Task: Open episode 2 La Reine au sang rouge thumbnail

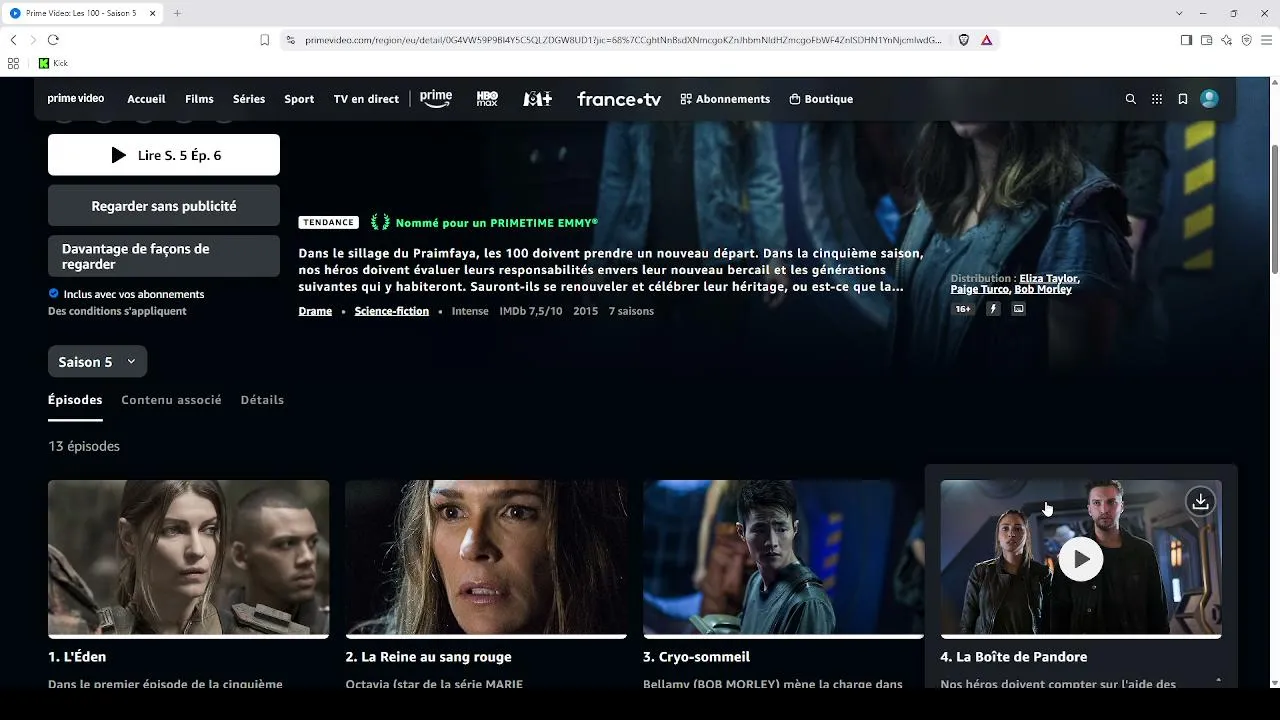Action: [486, 558]
